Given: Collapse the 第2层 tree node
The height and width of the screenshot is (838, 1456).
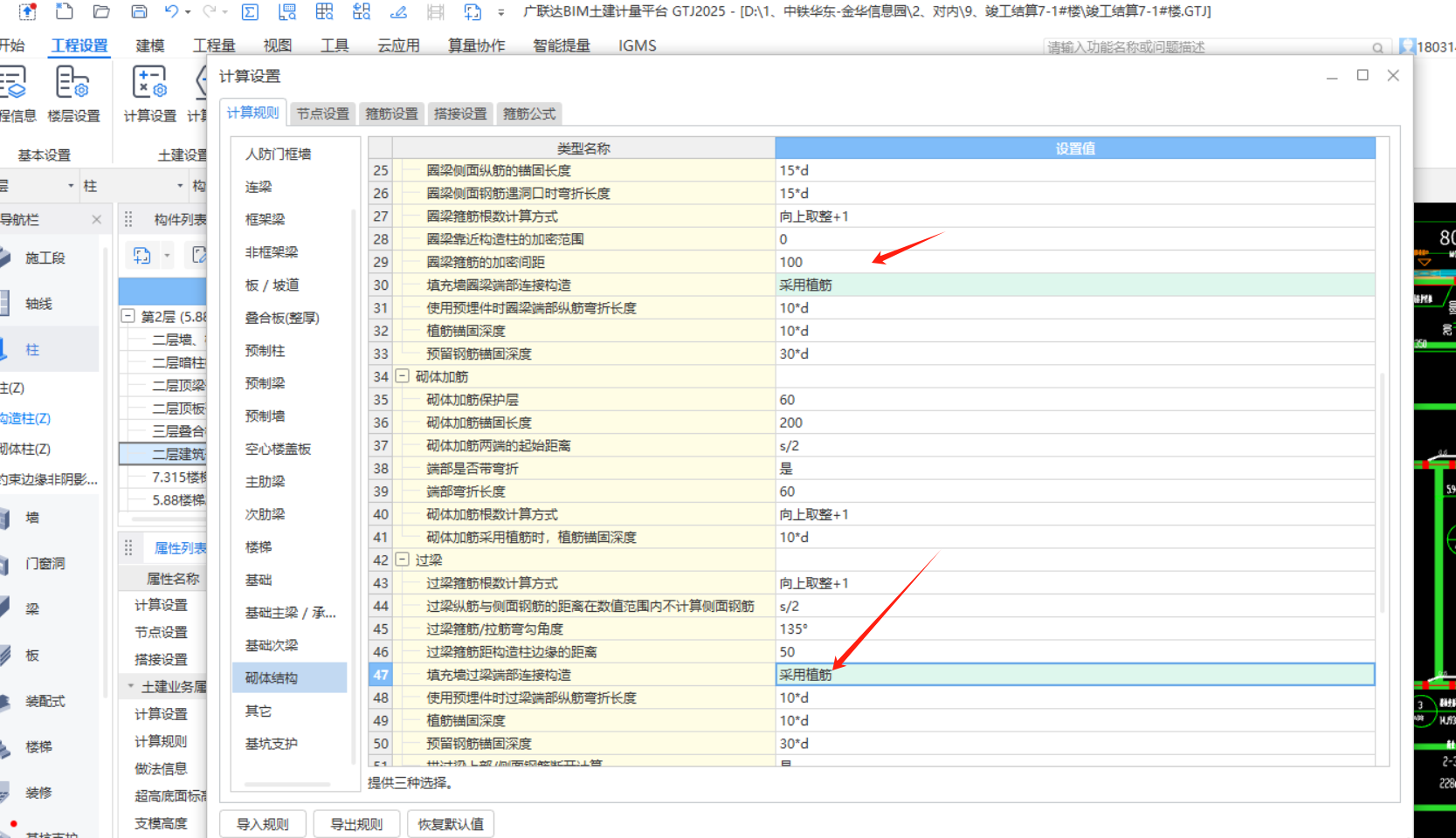Looking at the screenshot, I should (x=128, y=316).
